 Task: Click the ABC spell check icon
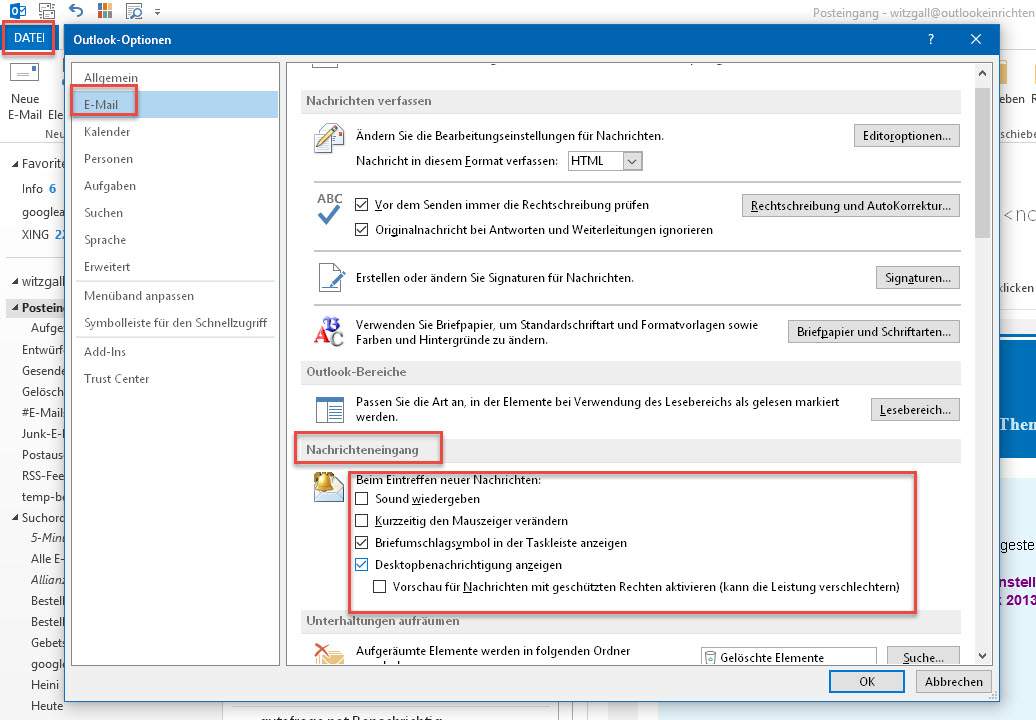[x=329, y=208]
